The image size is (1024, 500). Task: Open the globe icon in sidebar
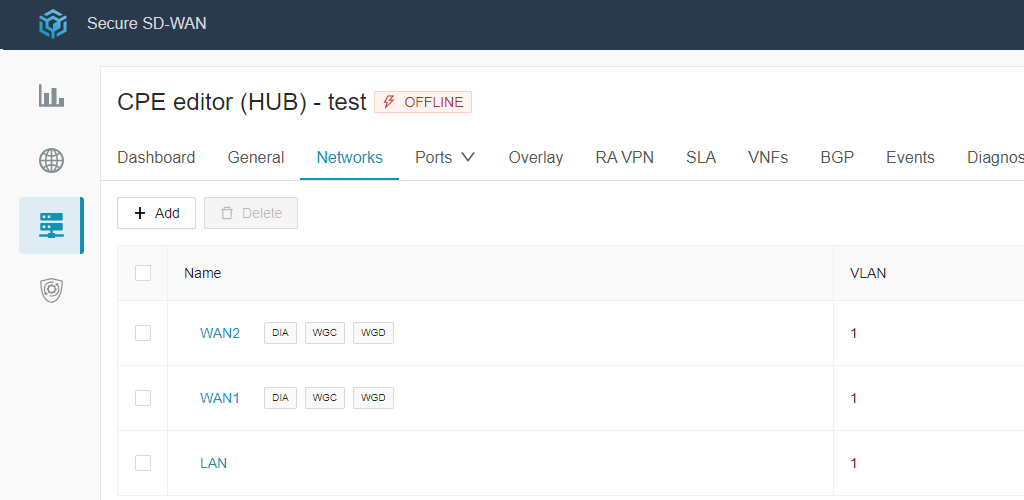pos(51,160)
